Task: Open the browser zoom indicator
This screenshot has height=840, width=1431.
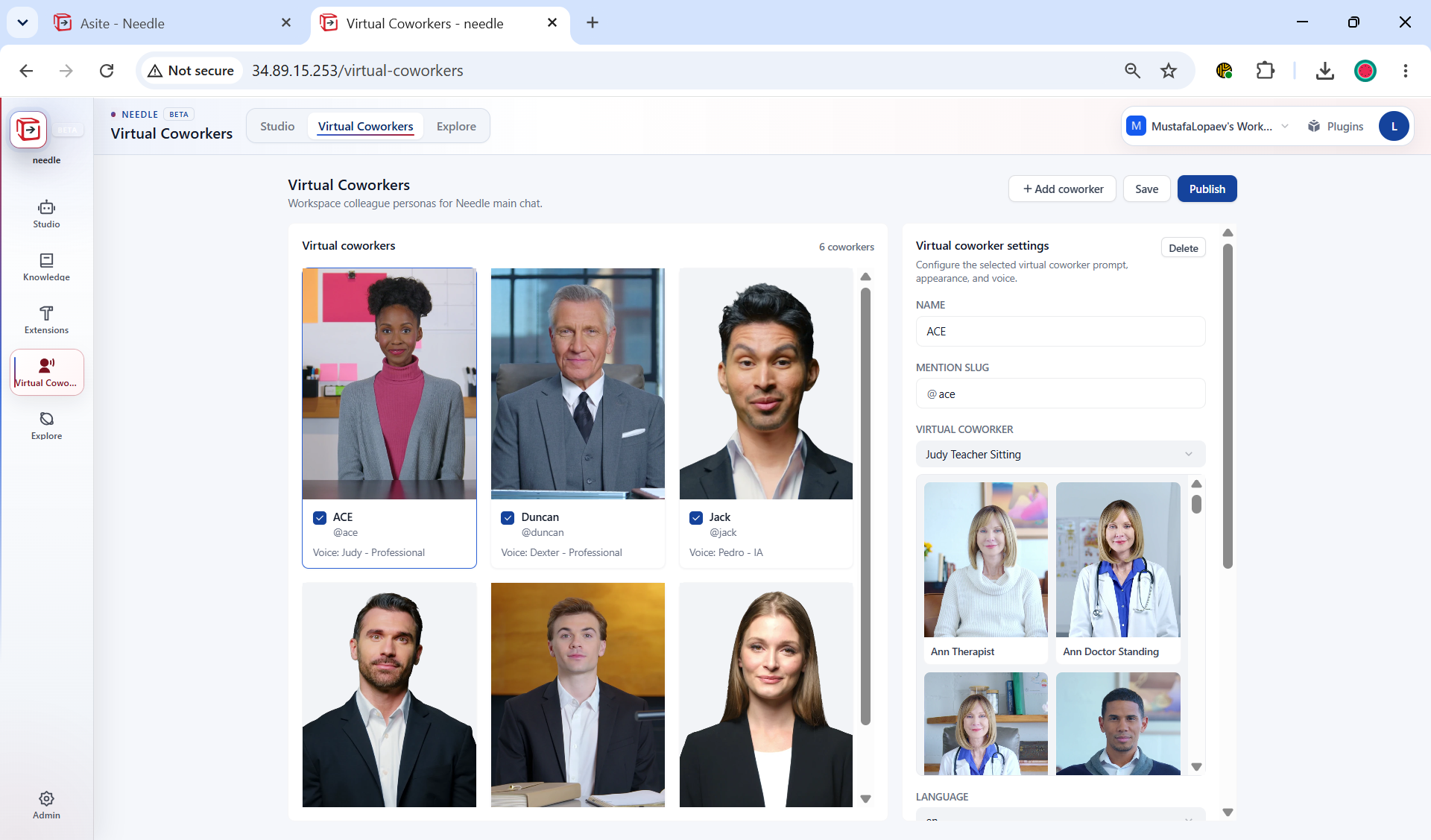Action: (x=1132, y=71)
